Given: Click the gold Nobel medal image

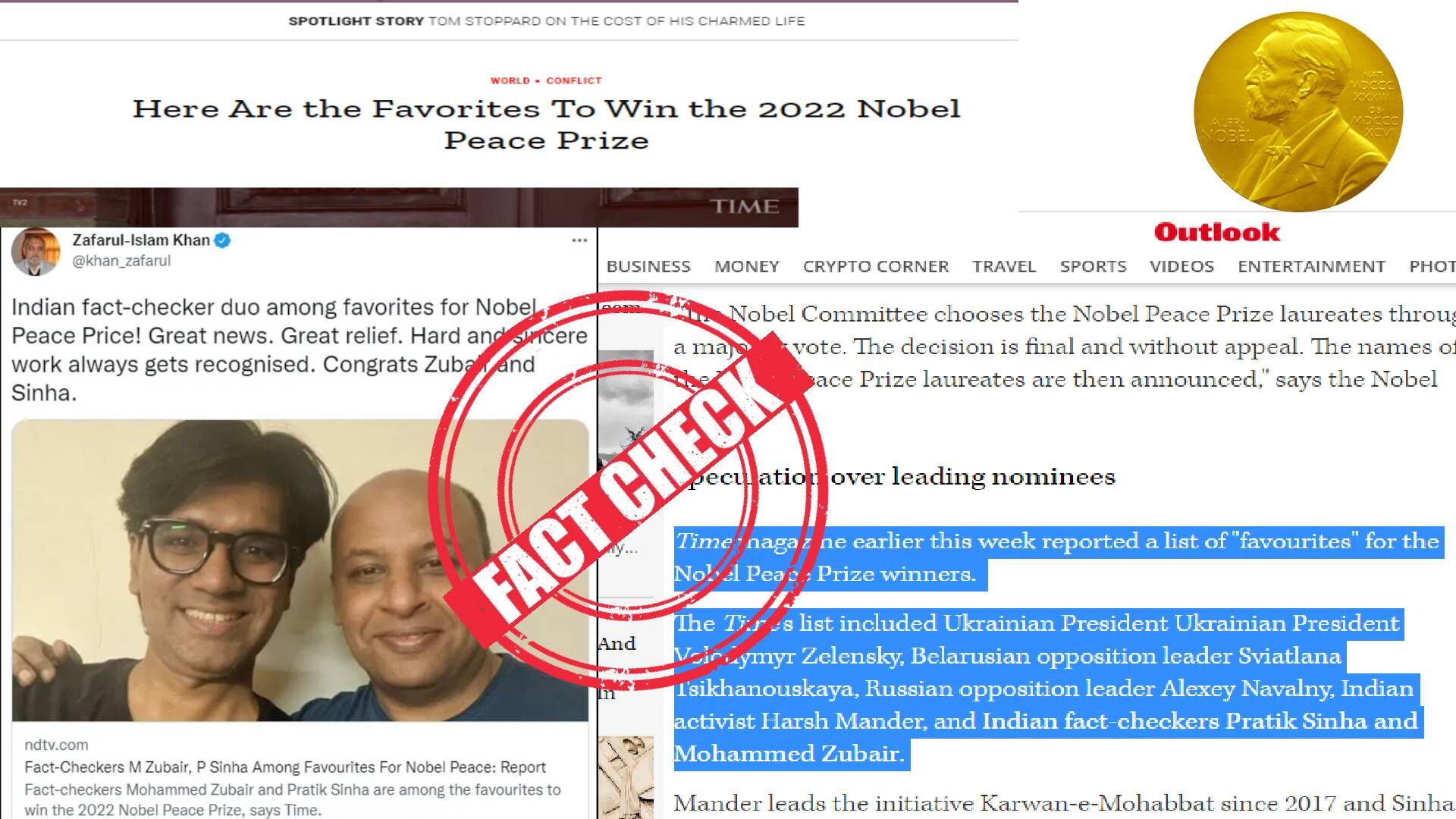Looking at the screenshot, I should coord(1298,111).
